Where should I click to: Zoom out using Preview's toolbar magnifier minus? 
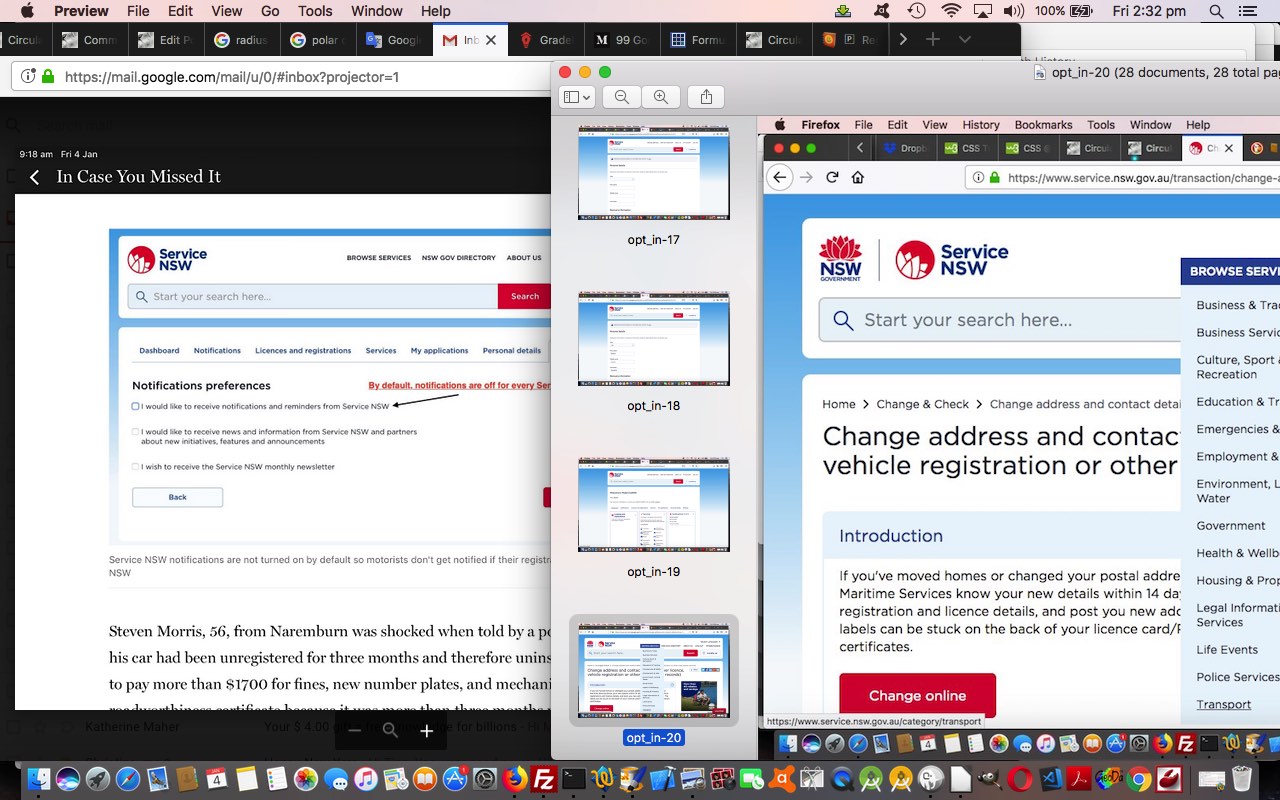(622, 97)
